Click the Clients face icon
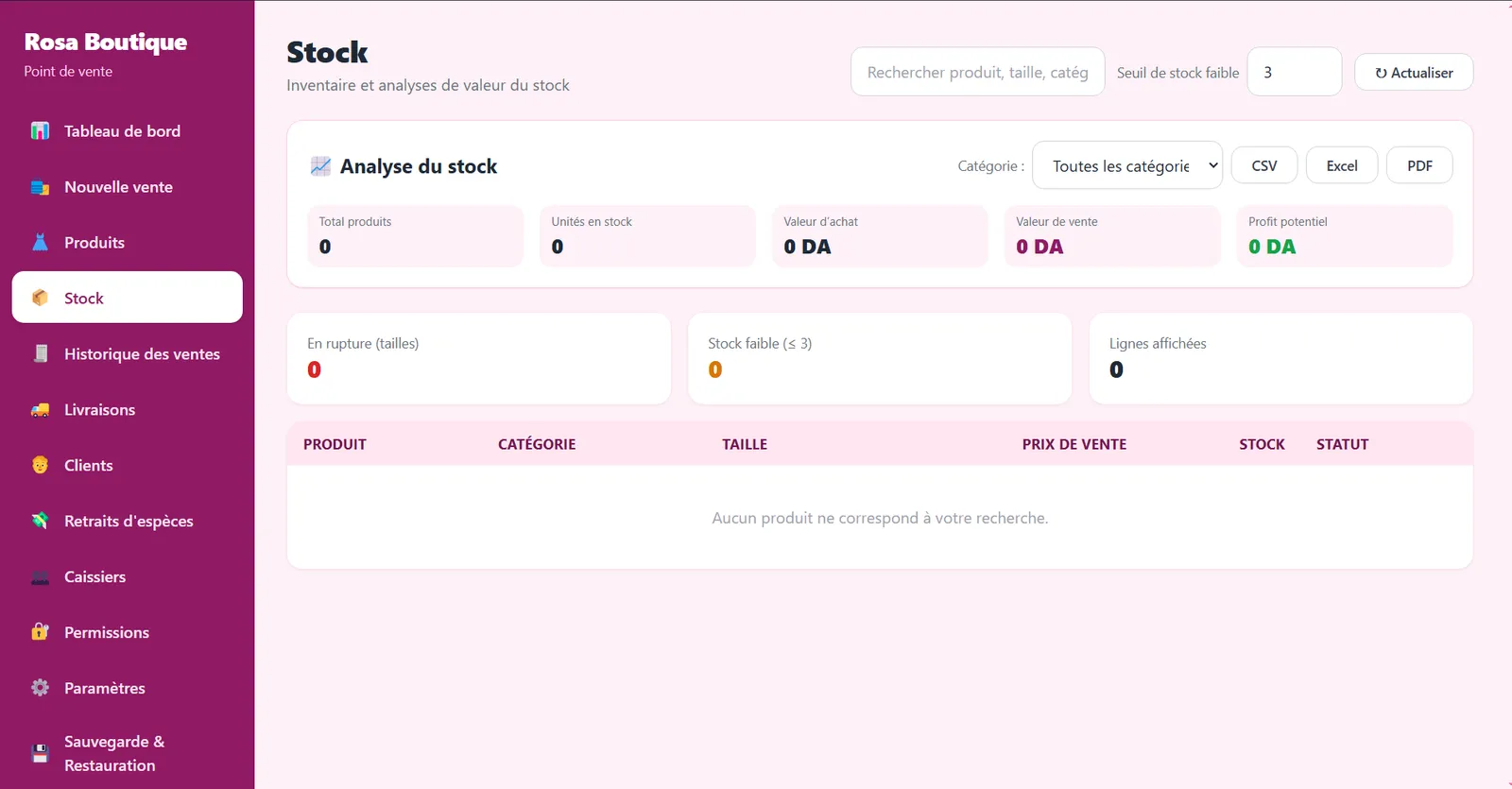This screenshot has height=789, width=1512. pyautogui.click(x=40, y=466)
